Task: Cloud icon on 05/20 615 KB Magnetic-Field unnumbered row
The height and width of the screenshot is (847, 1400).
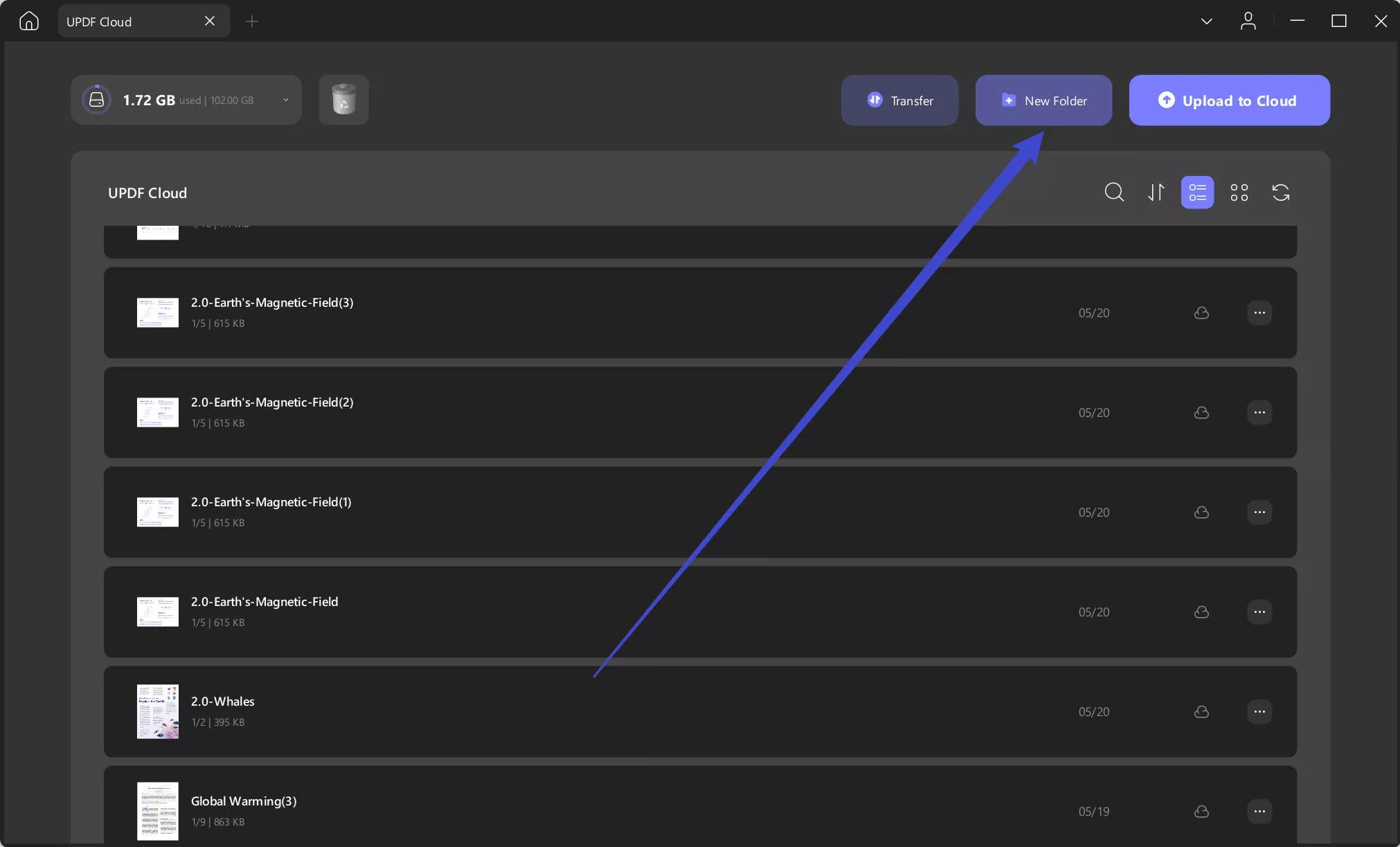Action: coord(1201,612)
